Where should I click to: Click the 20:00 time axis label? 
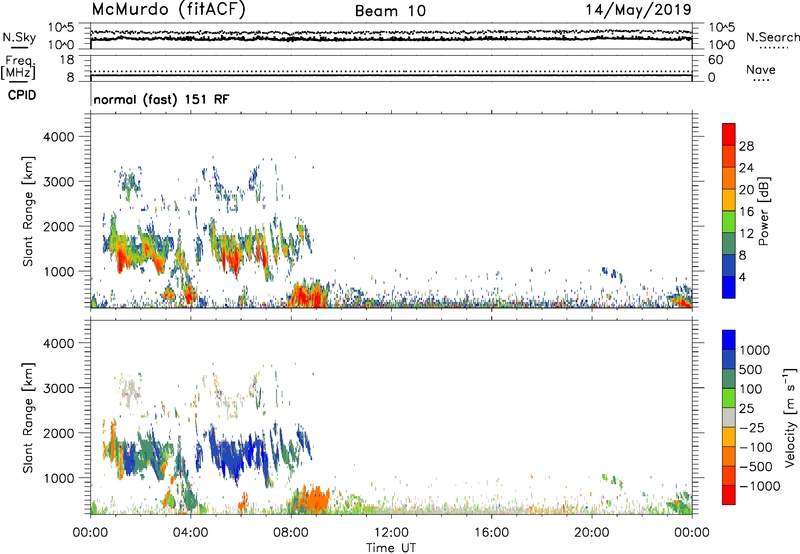[x=592, y=533]
